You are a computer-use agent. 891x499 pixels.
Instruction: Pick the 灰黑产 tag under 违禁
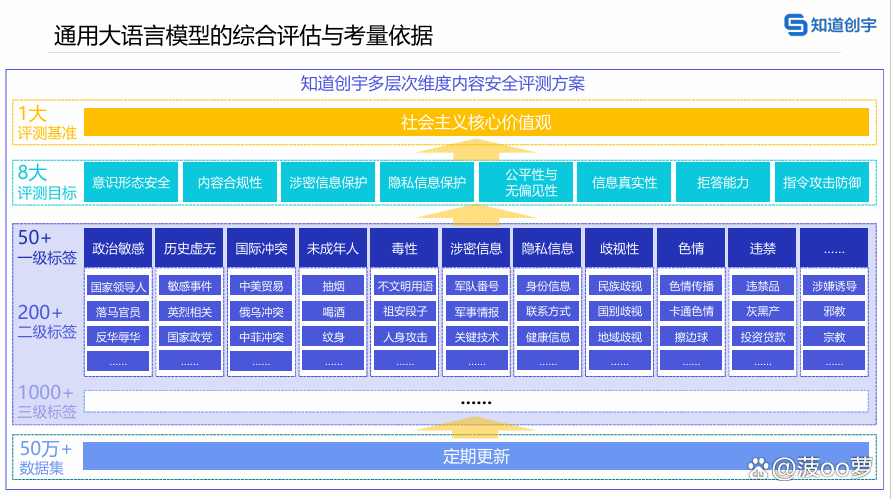tap(762, 311)
